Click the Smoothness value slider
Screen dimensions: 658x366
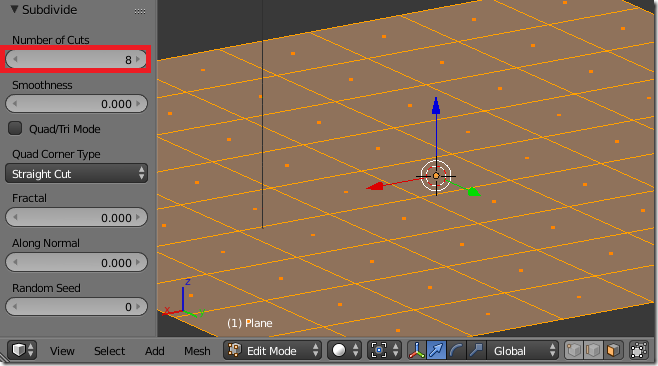[x=76, y=104]
